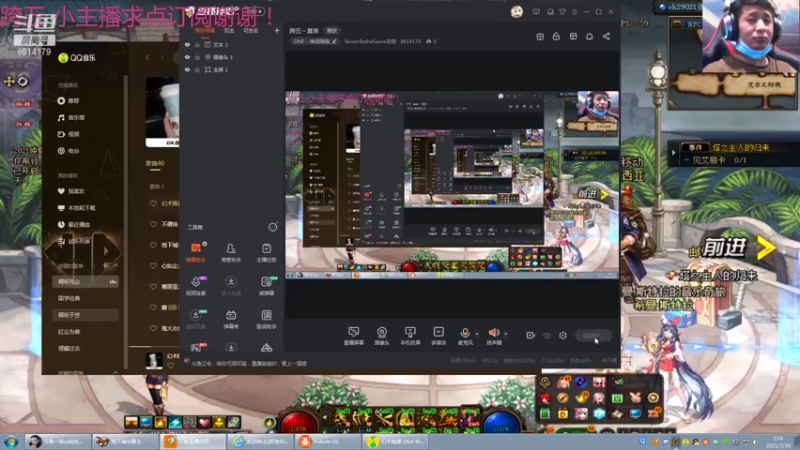This screenshot has height=450, width=800.
Task: Lock the 摄像头 1 source layer
Action: [197, 57]
